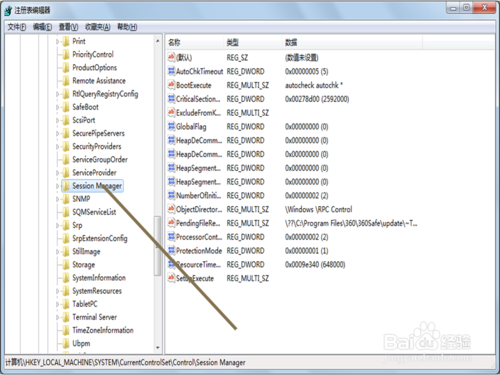Viewport: 500px width, 375px height.
Task: Click the folder icon beside SecurityProviders
Action: (x=66, y=146)
